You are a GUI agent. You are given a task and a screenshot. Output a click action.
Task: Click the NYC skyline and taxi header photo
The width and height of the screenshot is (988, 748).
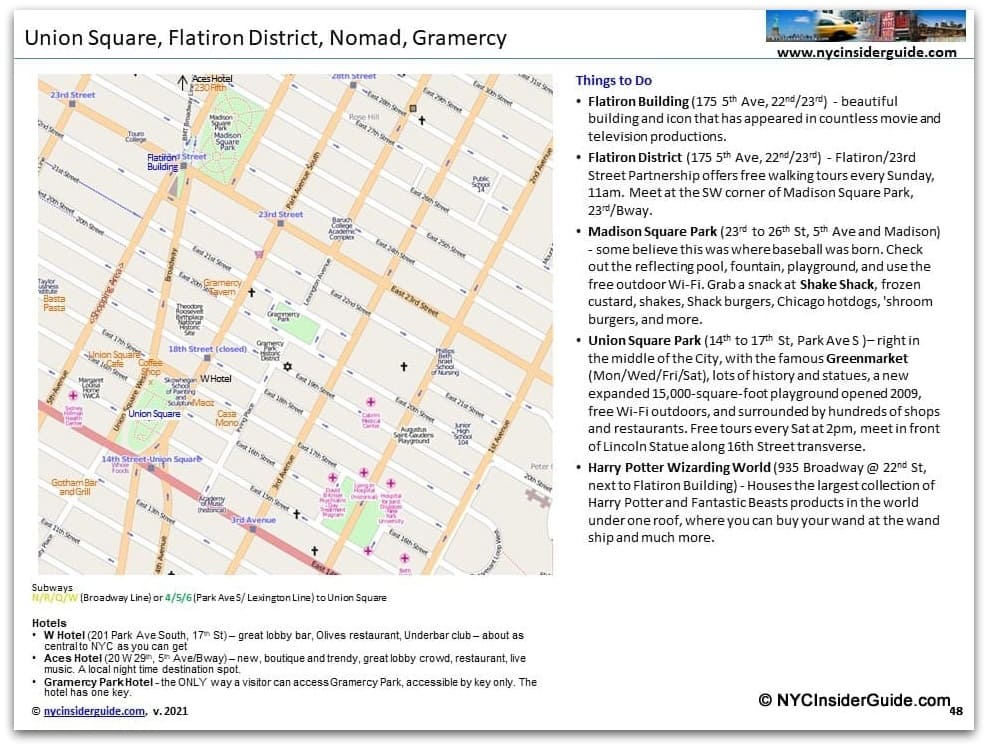(x=866, y=26)
